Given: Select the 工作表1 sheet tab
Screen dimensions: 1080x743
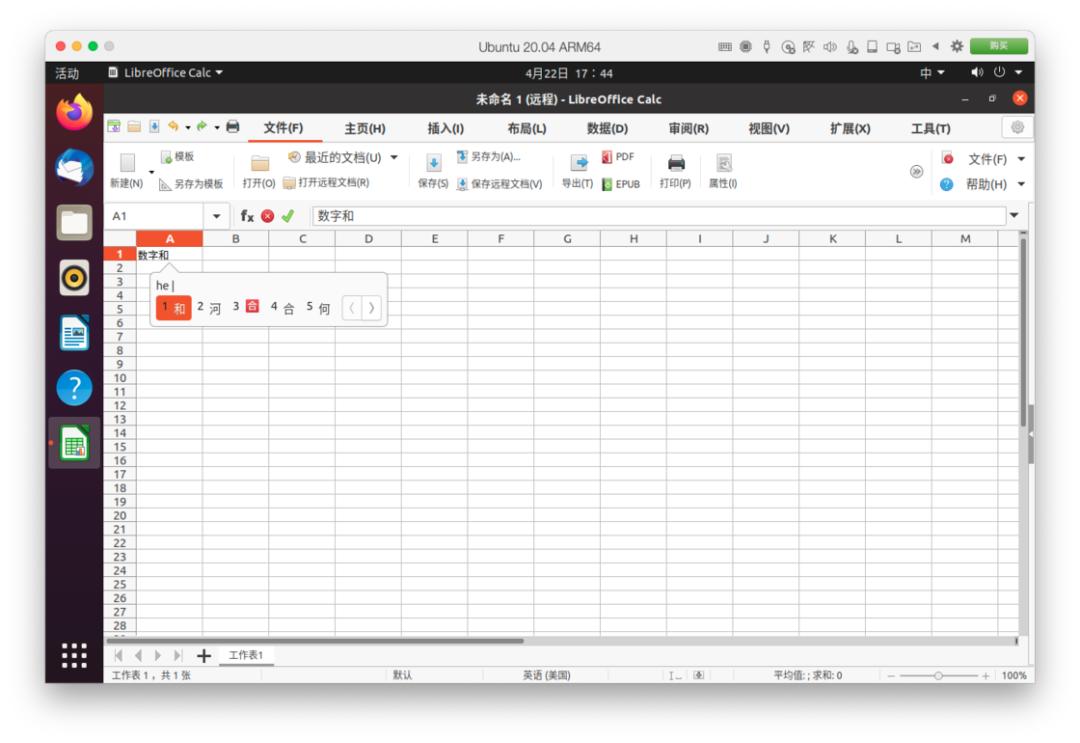Looking at the screenshot, I should [x=246, y=655].
